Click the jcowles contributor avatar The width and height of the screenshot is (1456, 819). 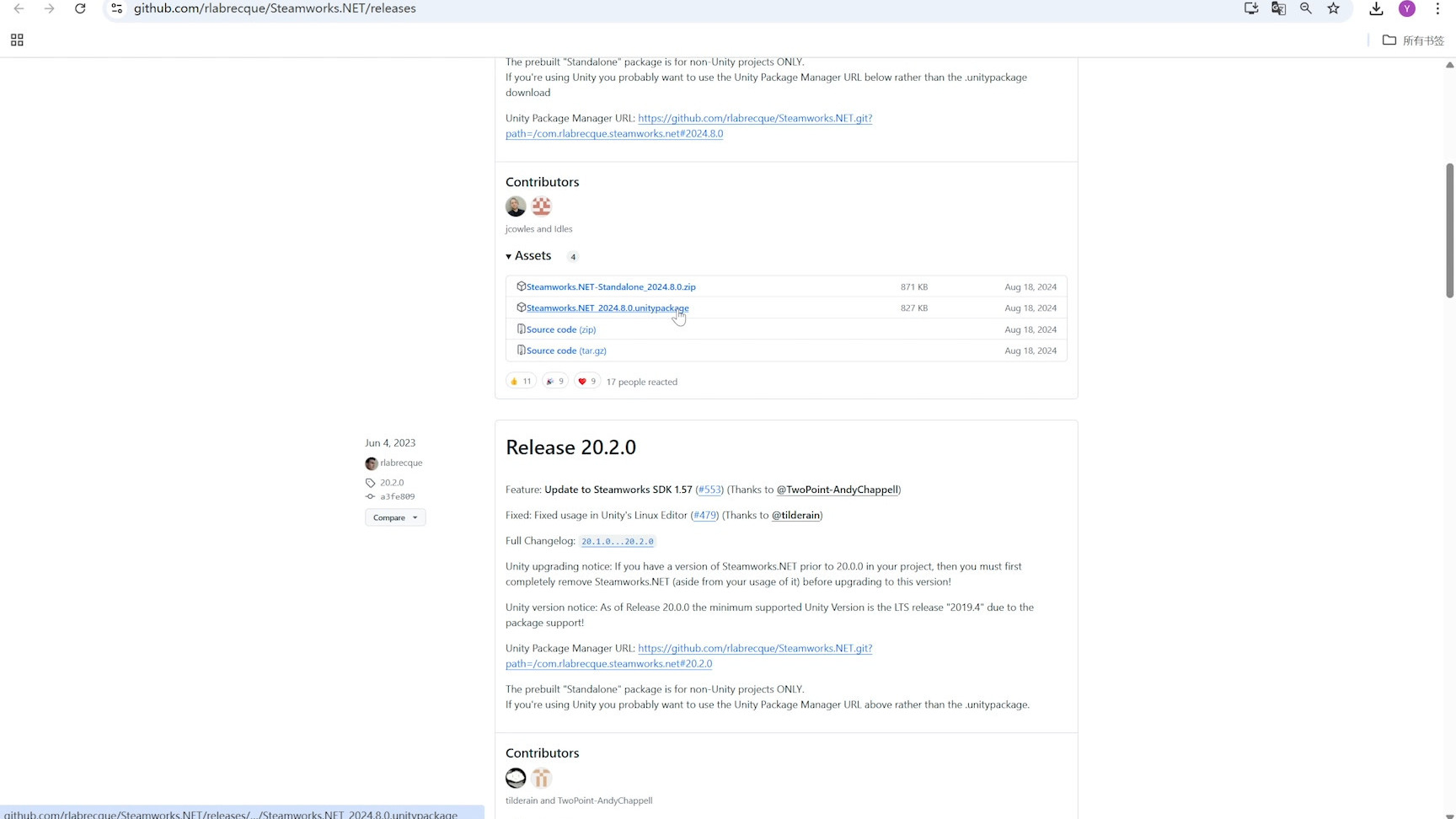pyautogui.click(x=516, y=206)
